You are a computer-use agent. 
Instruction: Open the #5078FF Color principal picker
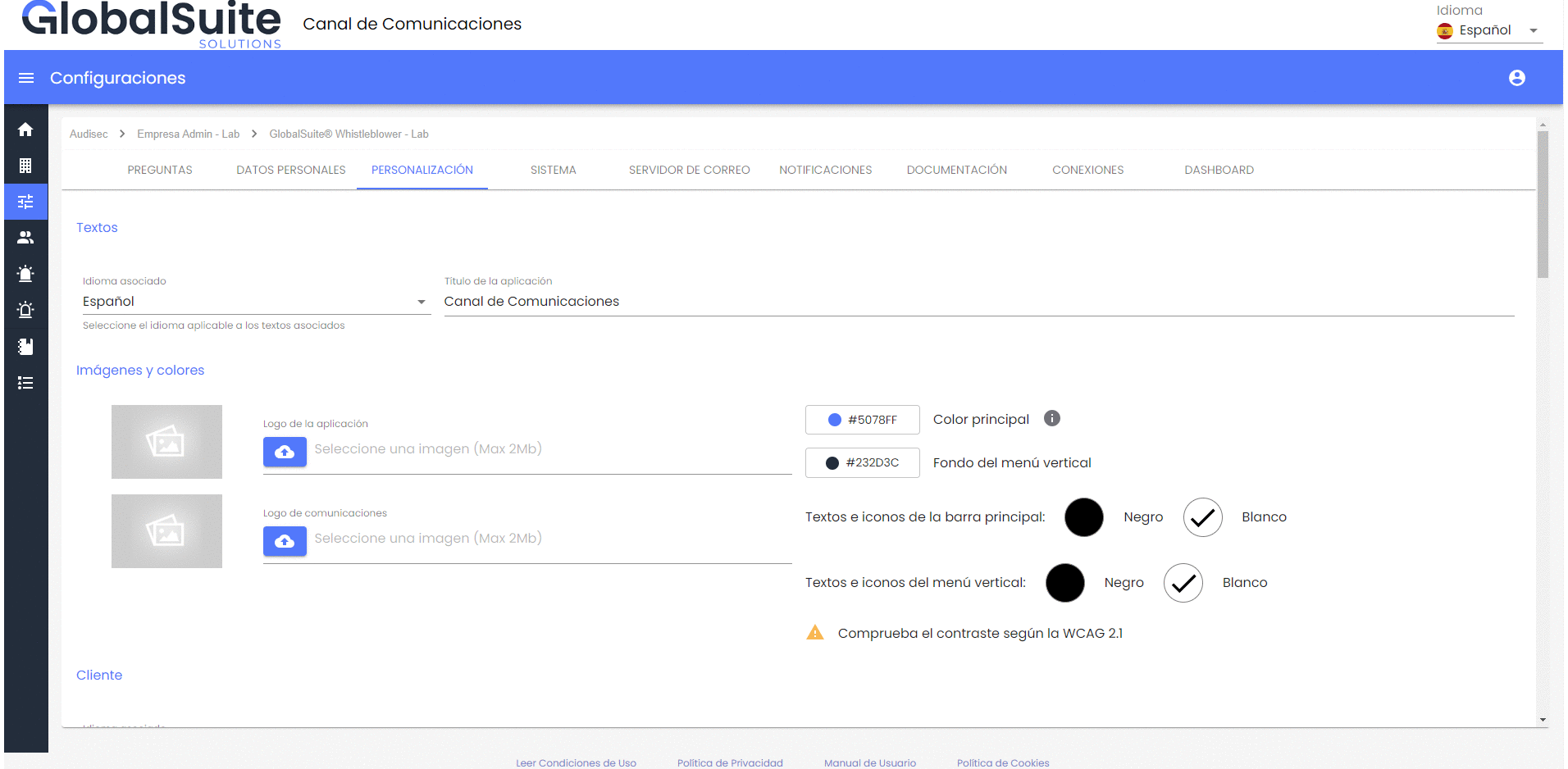coord(862,420)
